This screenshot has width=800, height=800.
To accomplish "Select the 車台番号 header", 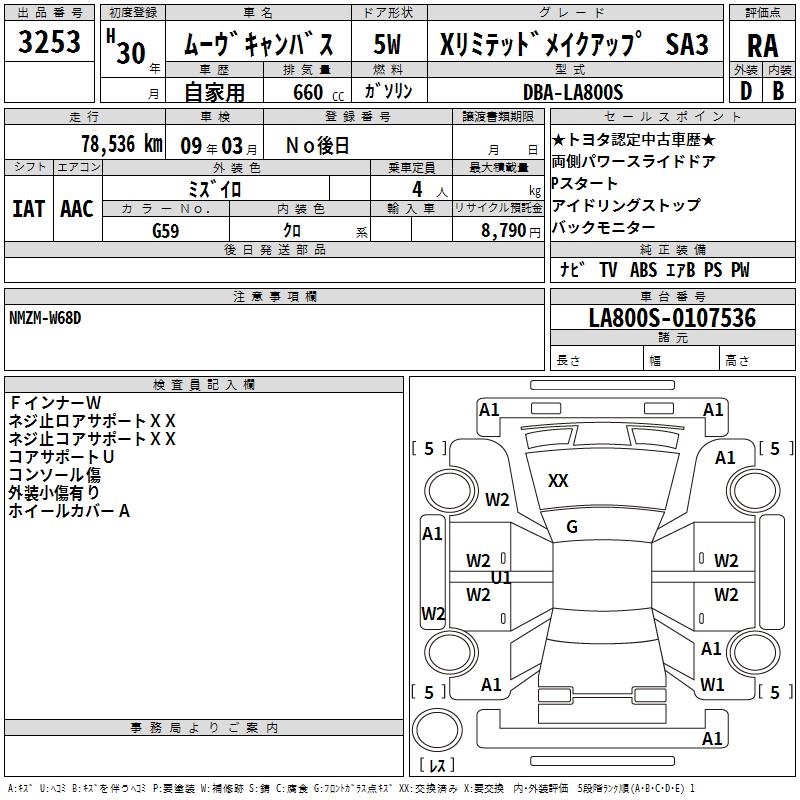I will click(672, 296).
